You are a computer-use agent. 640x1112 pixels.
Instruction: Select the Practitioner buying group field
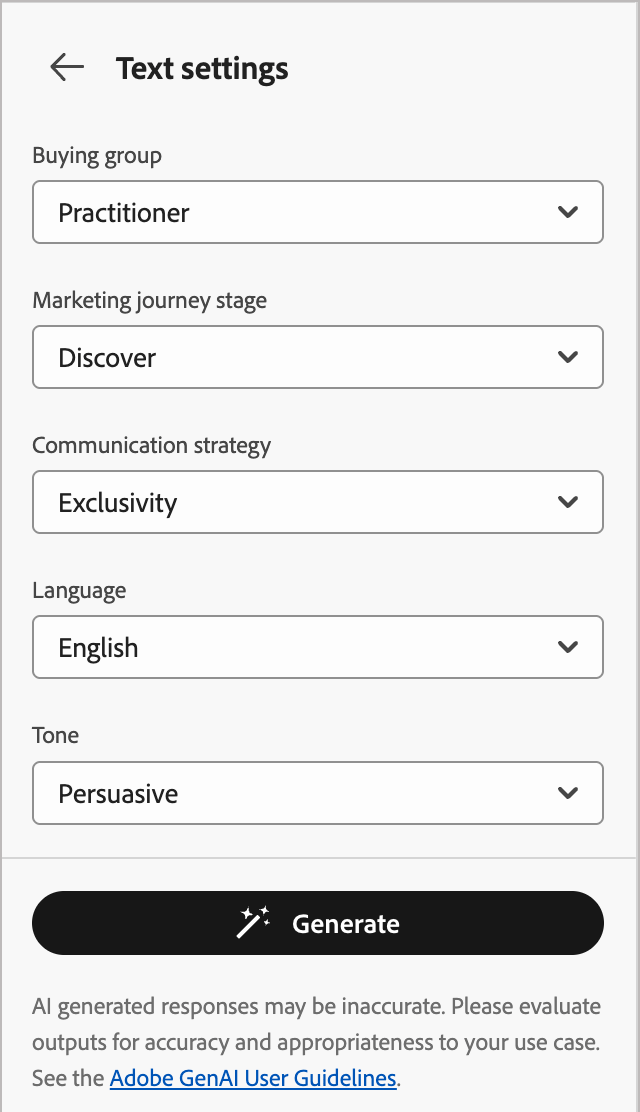click(318, 212)
